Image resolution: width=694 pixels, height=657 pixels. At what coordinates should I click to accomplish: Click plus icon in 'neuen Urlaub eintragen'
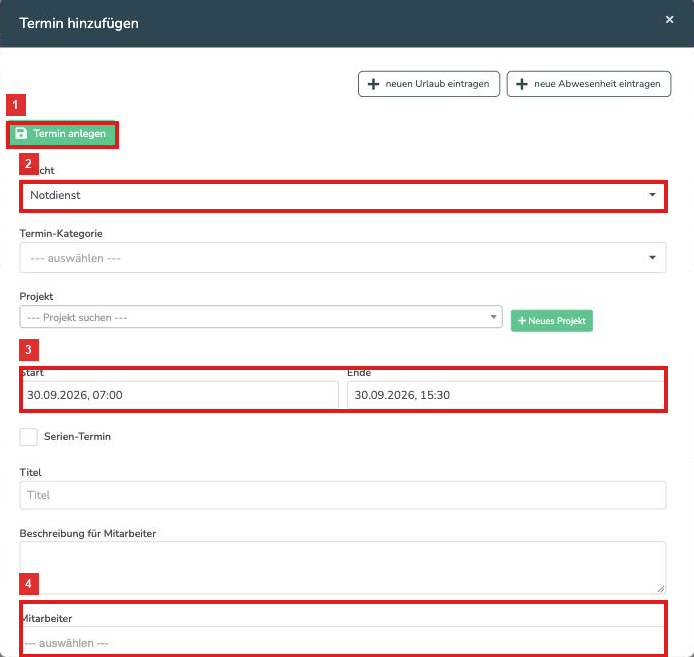[373, 84]
